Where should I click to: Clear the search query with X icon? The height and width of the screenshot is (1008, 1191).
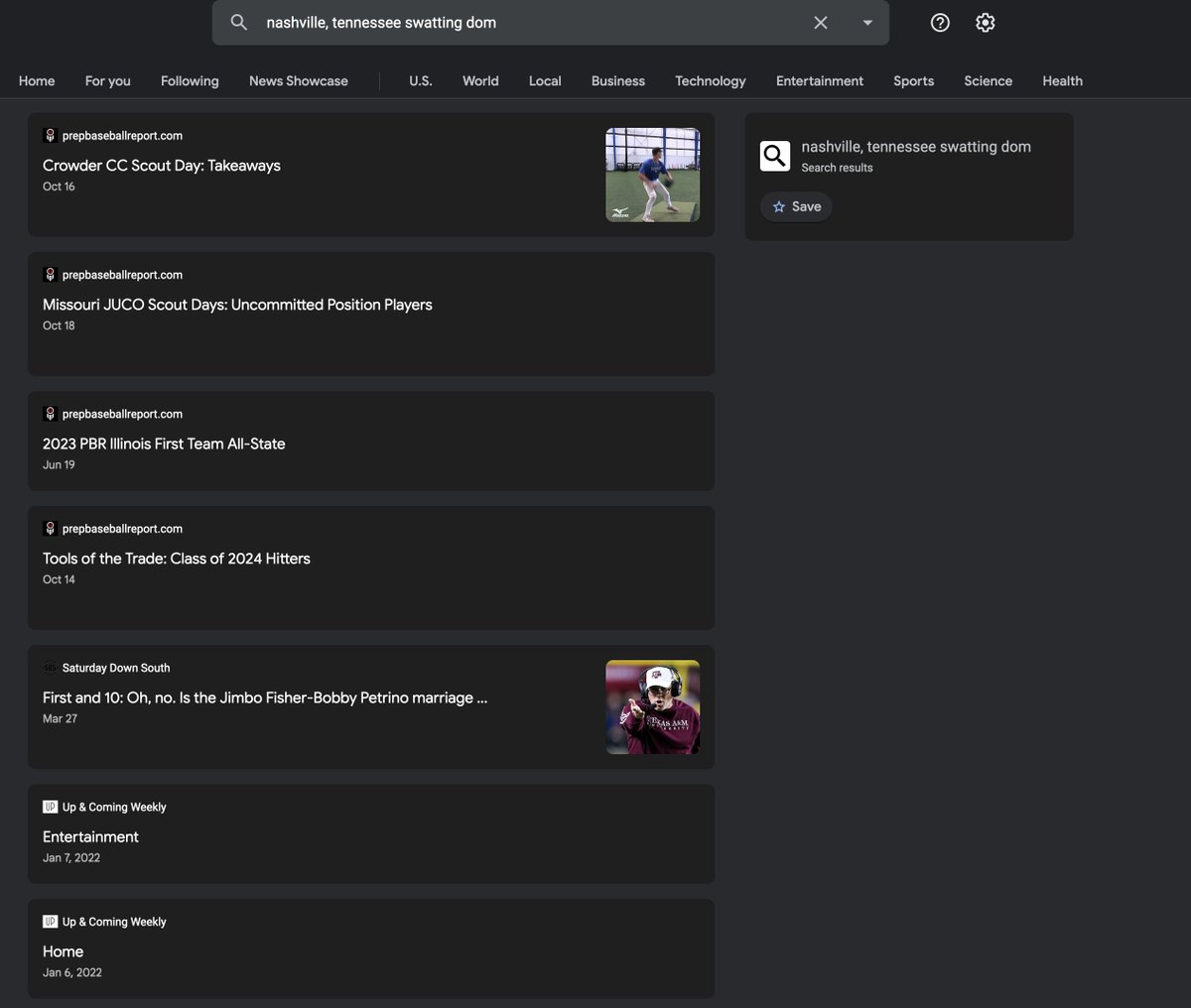[821, 23]
